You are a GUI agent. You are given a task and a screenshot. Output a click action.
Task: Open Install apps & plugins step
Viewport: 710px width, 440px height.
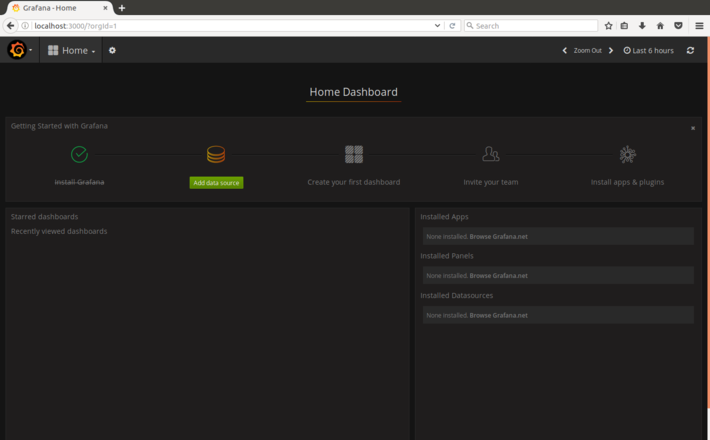pos(627,182)
